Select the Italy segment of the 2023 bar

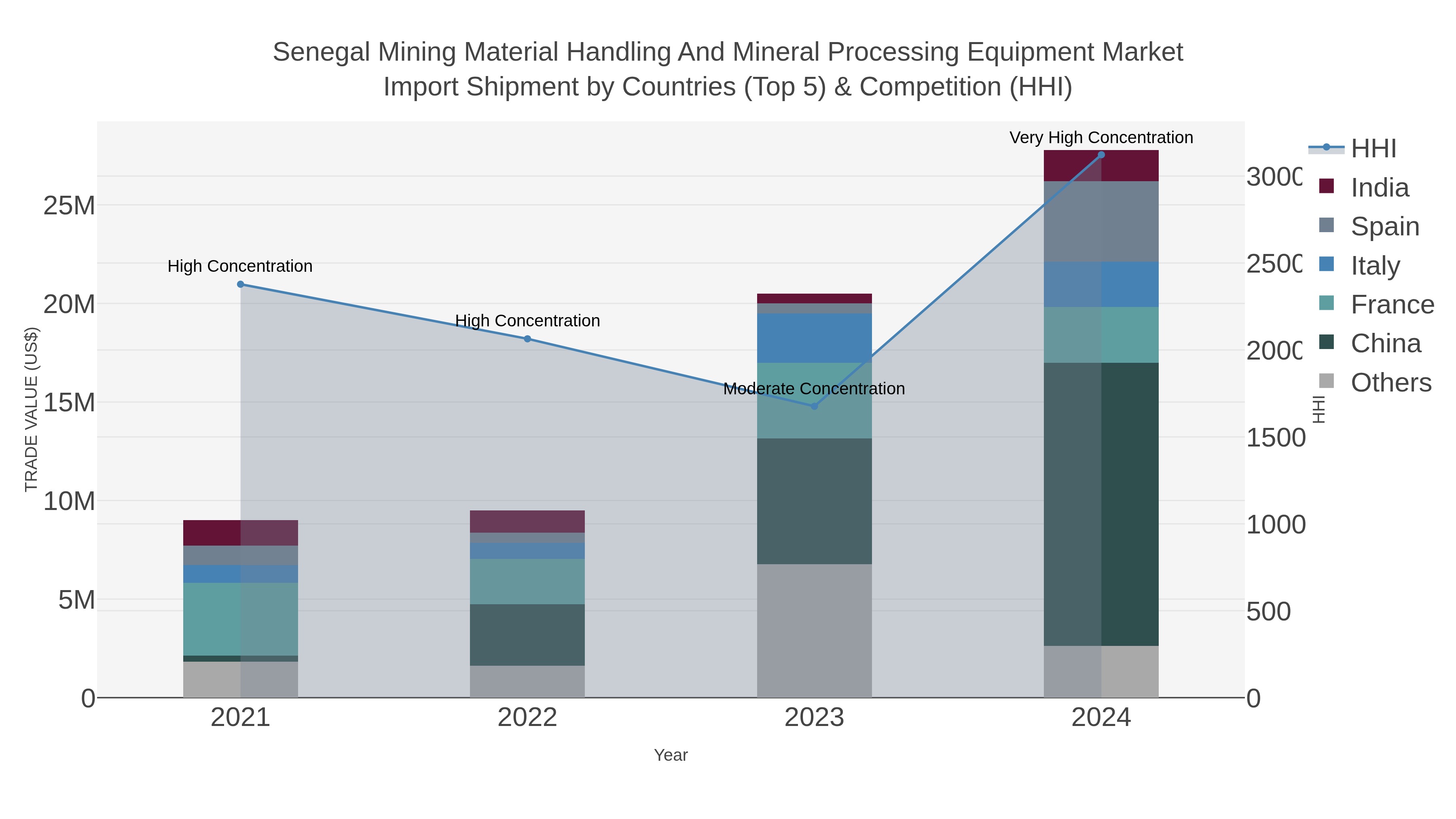tap(814, 338)
